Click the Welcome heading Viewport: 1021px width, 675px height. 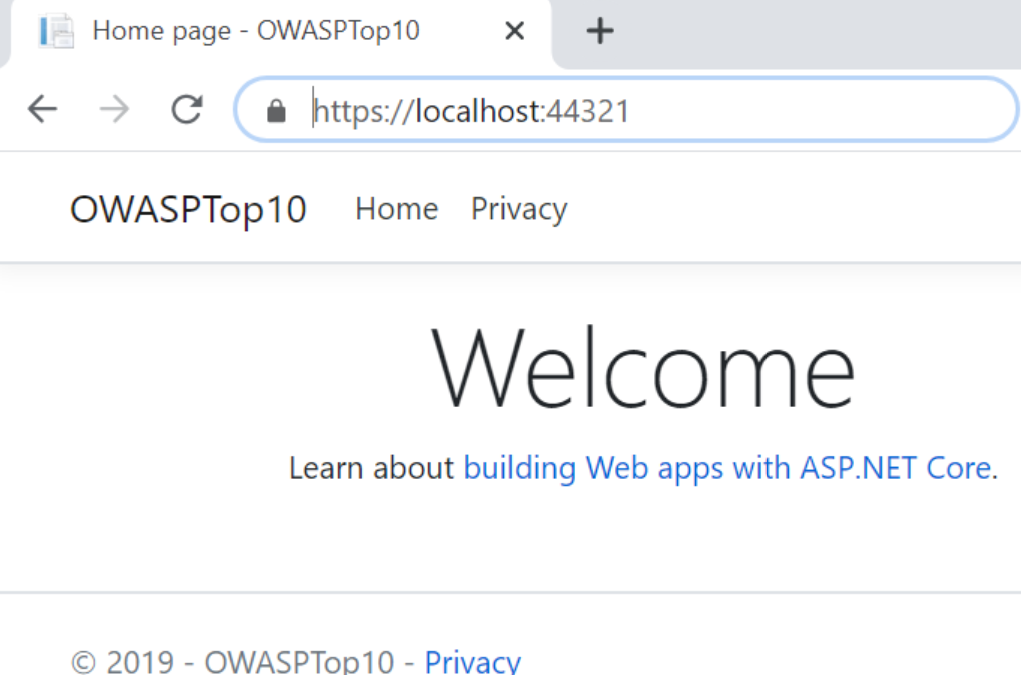point(643,367)
